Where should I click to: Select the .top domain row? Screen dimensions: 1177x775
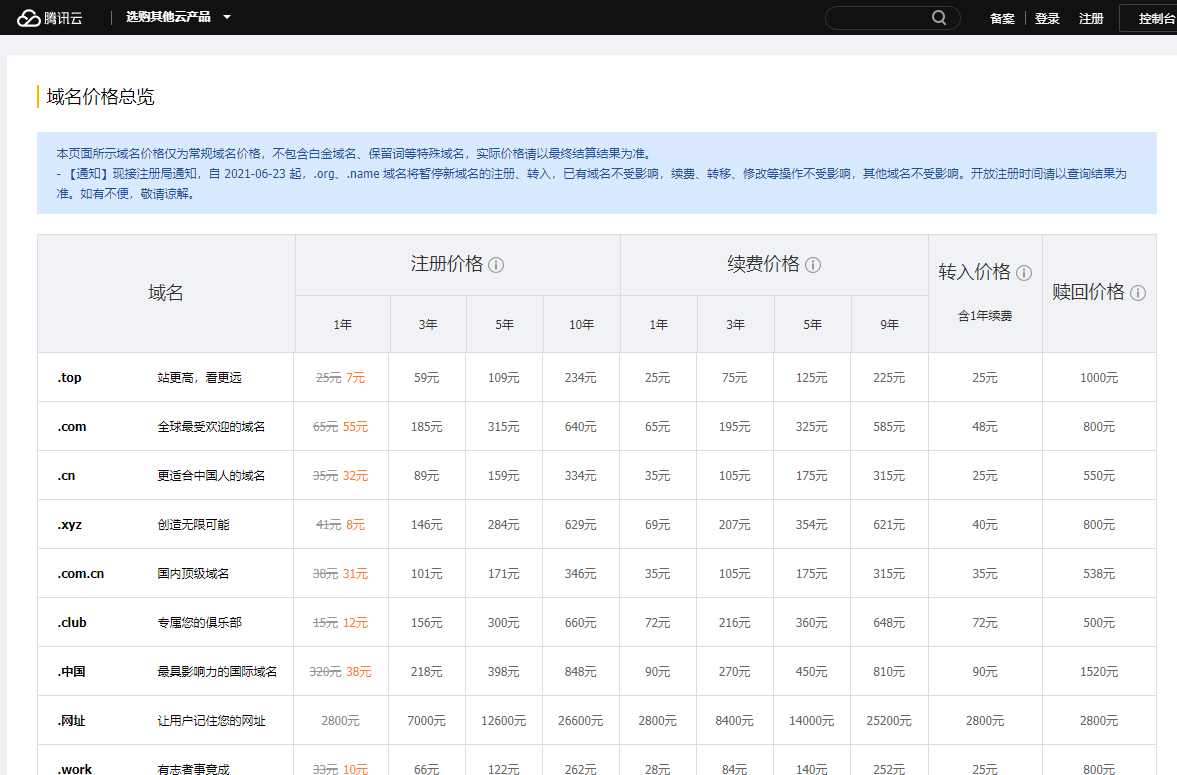tap(69, 378)
